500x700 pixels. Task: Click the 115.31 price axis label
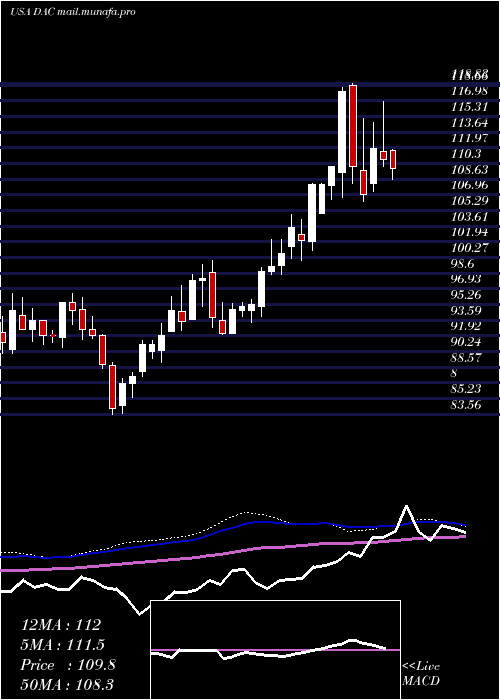pyautogui.click(x=470, y=107)
